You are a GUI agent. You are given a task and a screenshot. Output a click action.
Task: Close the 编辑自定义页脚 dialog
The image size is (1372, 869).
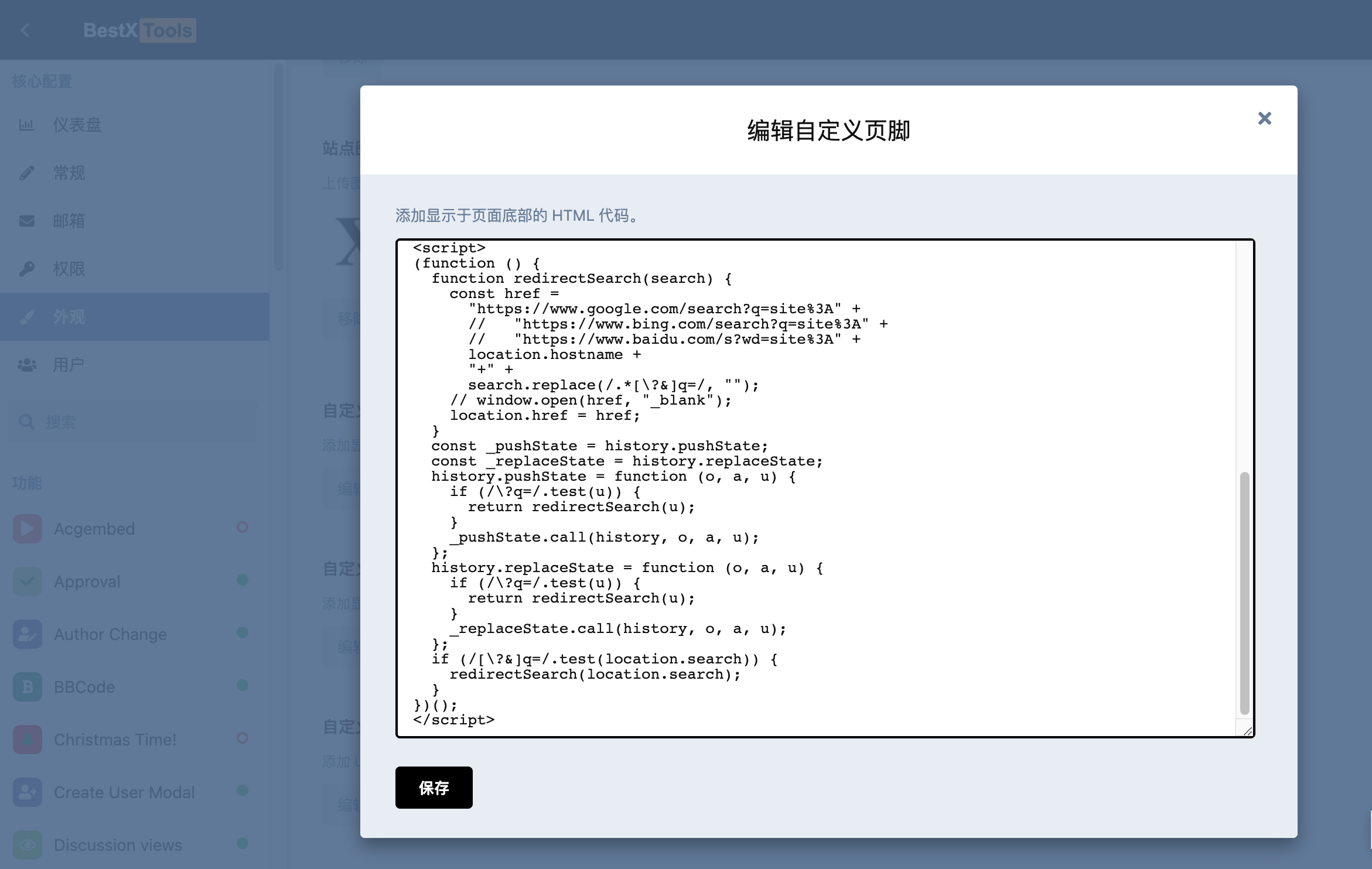[x=1264, y=118]
